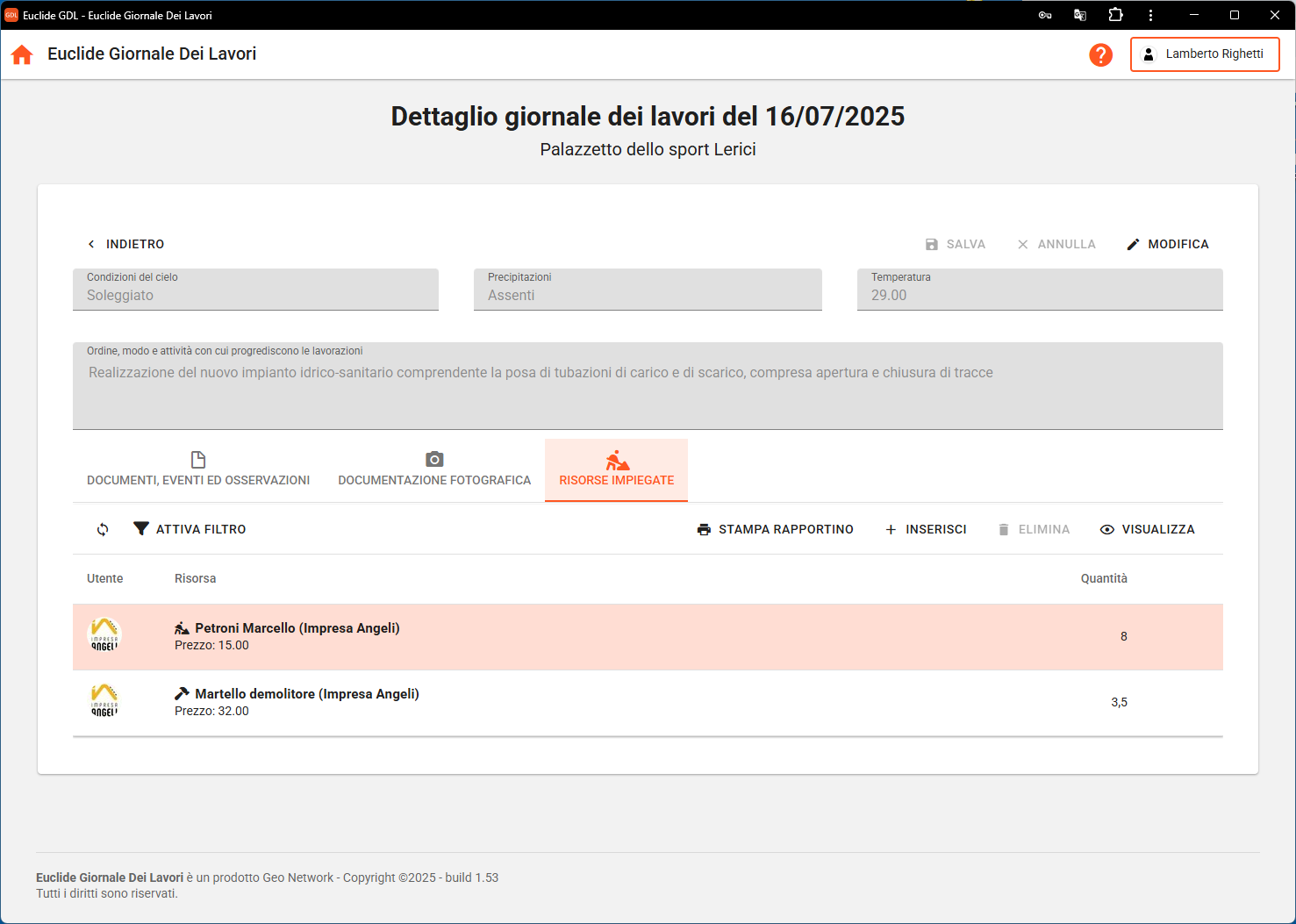
Task: Open the Lamberto Righetti user menu
Action: pos(1204,54)
